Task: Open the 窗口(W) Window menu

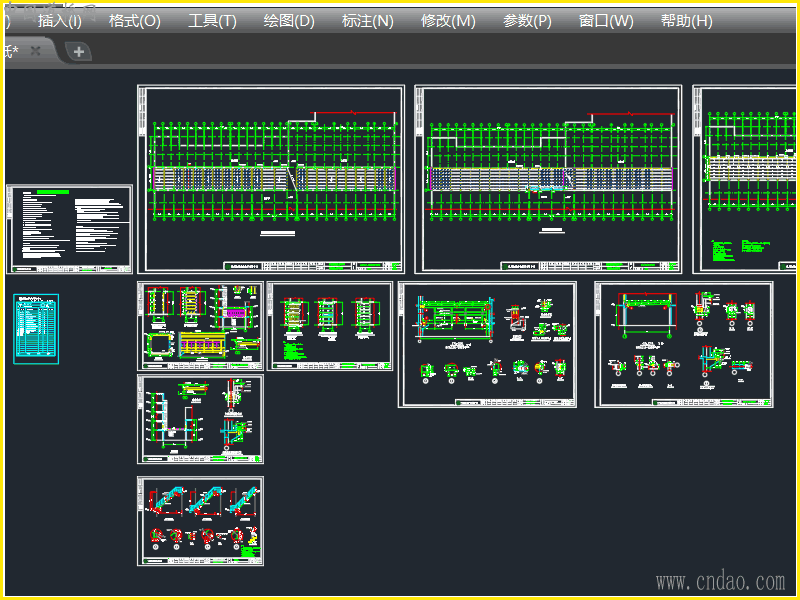Action: (606, 21)
